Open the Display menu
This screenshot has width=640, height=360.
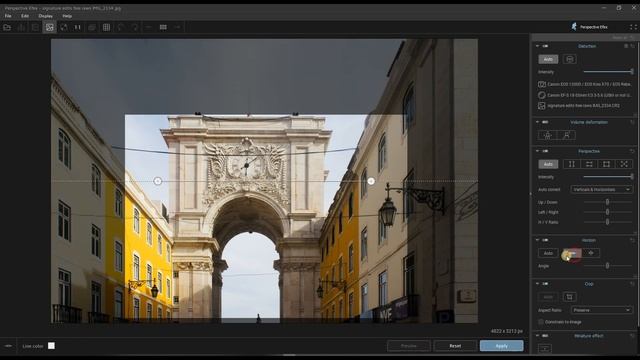45,16
